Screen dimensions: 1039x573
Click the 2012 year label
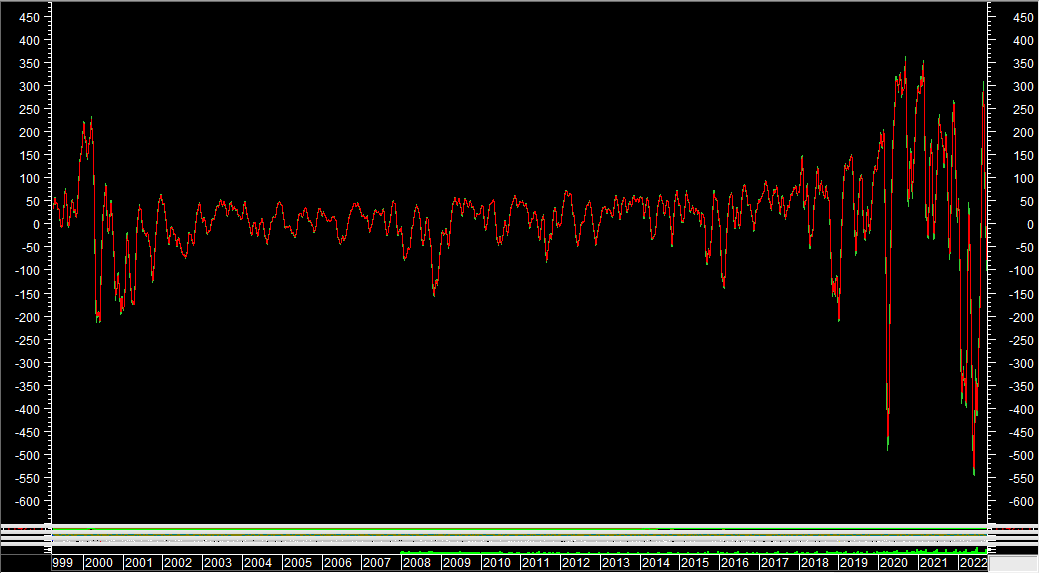575,563
